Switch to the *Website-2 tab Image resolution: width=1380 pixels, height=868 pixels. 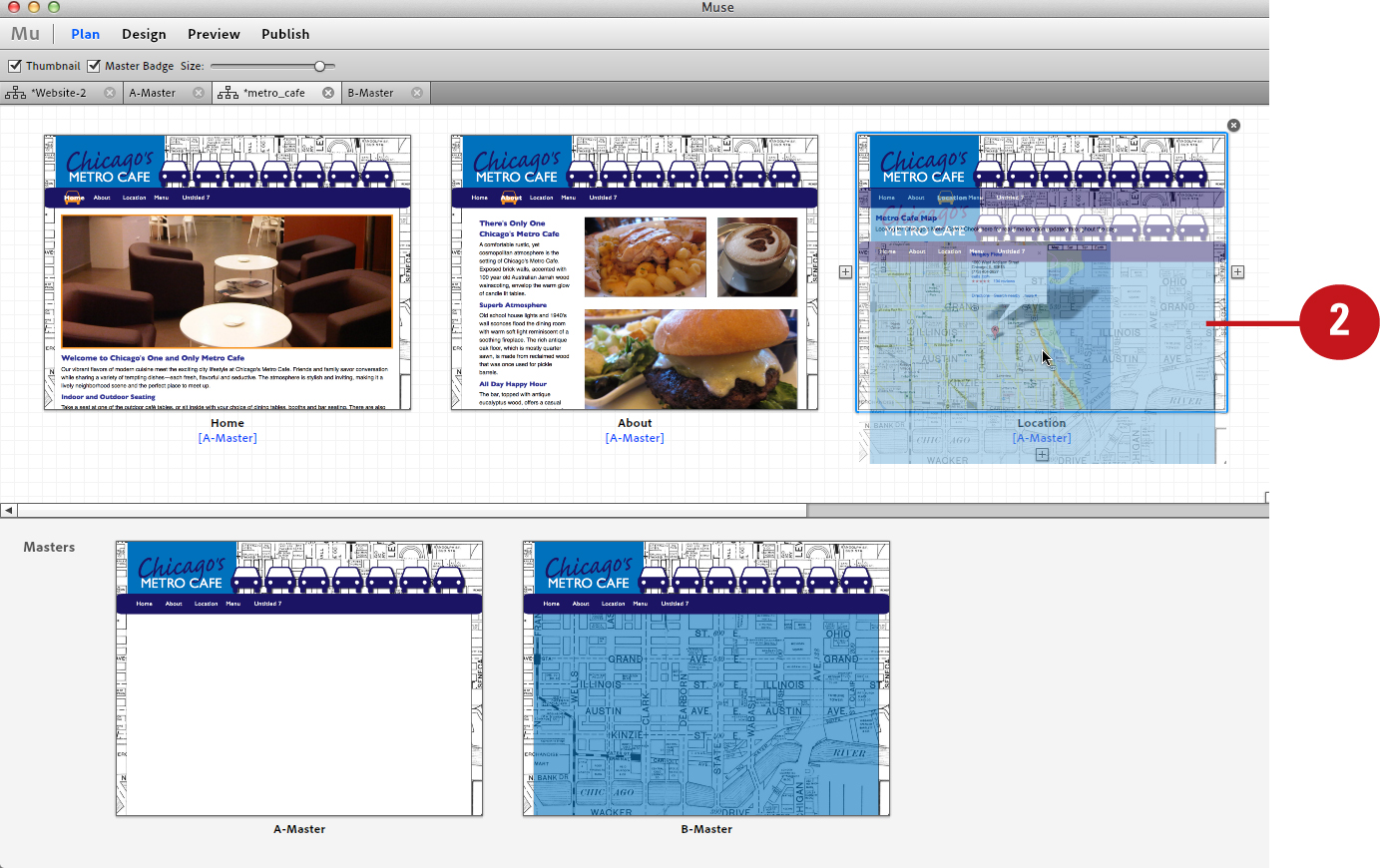[59, 93]
